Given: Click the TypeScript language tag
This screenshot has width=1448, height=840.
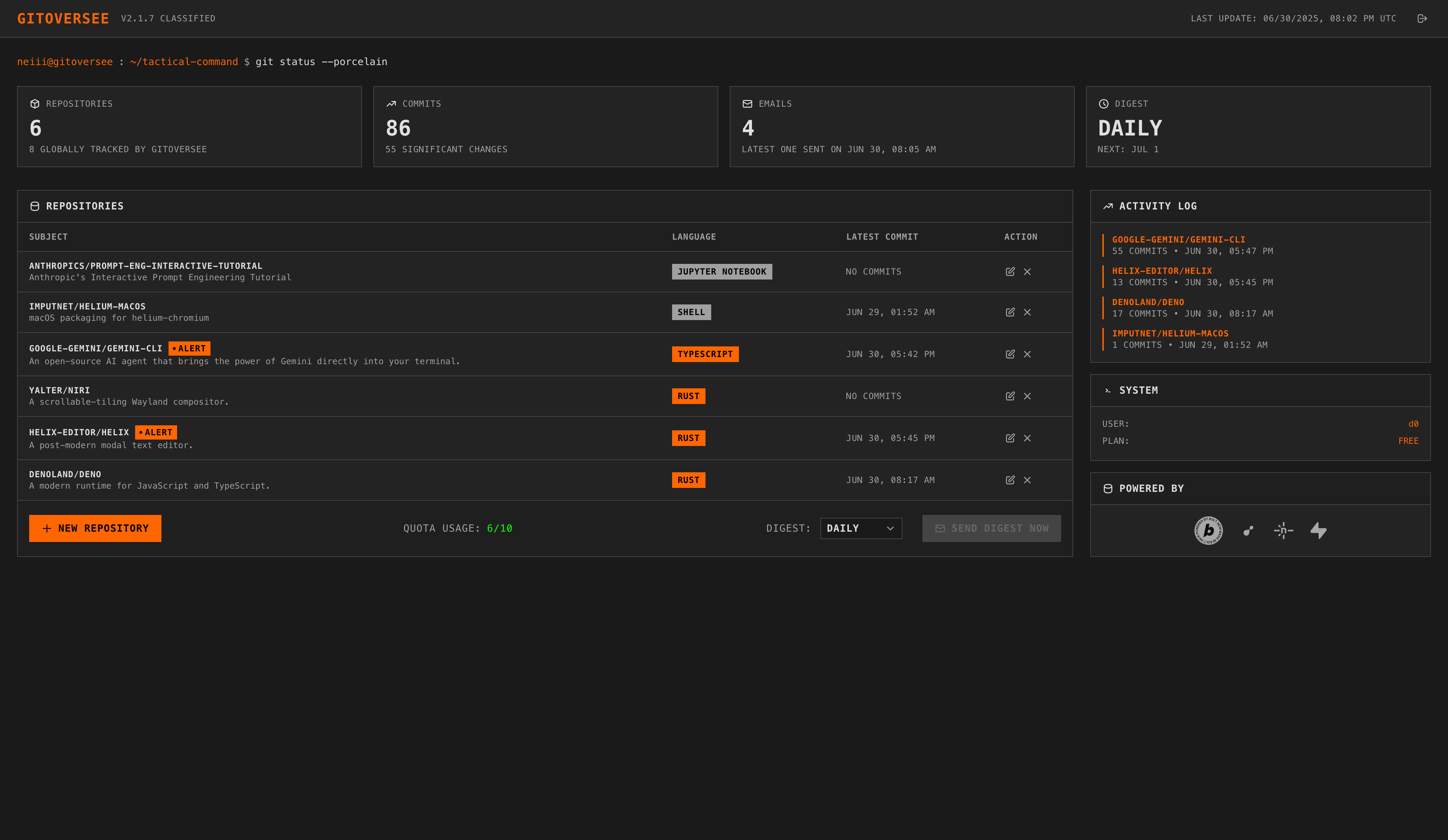Looking at the screenshot, I should [704, 354].
